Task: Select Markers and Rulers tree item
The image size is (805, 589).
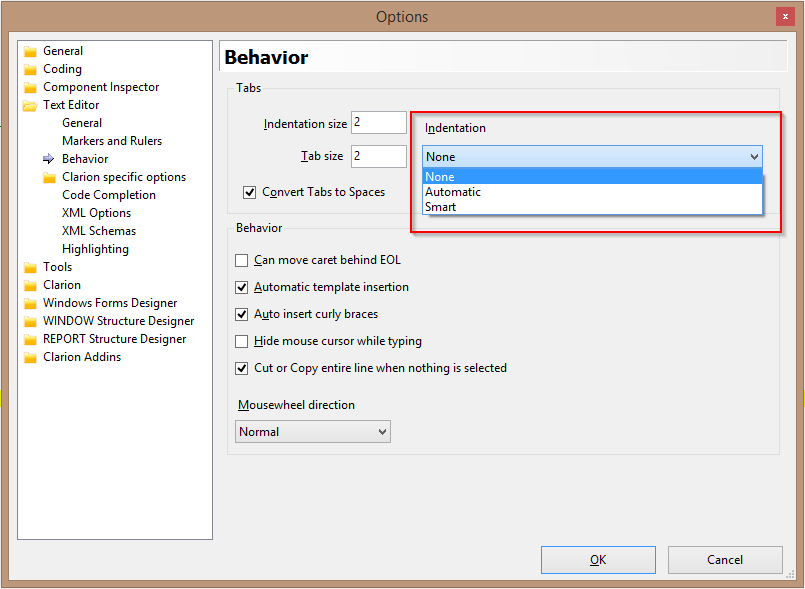Action: click(112, 141)
